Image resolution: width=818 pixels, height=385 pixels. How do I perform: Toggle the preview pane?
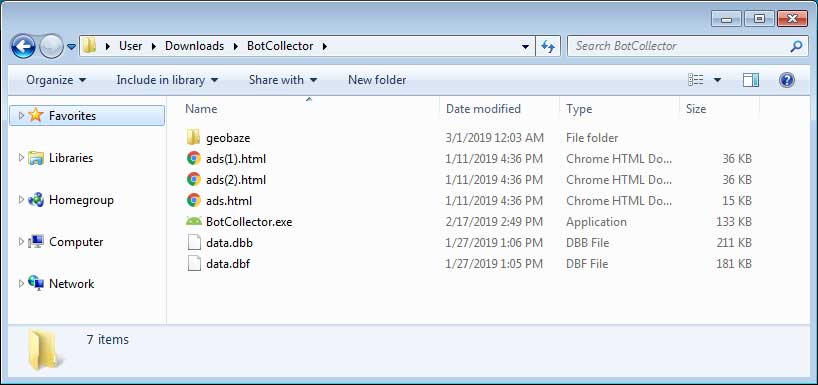click(751, 80)
